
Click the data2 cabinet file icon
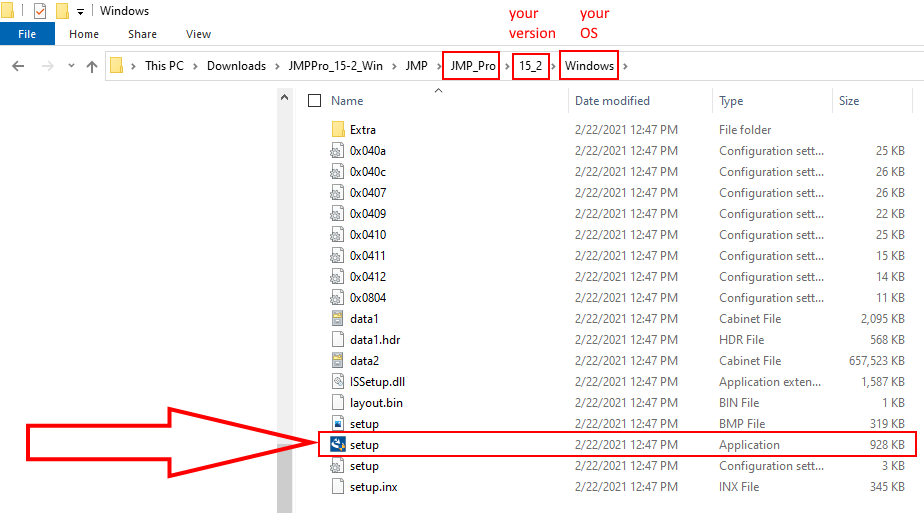coord(338,360)
